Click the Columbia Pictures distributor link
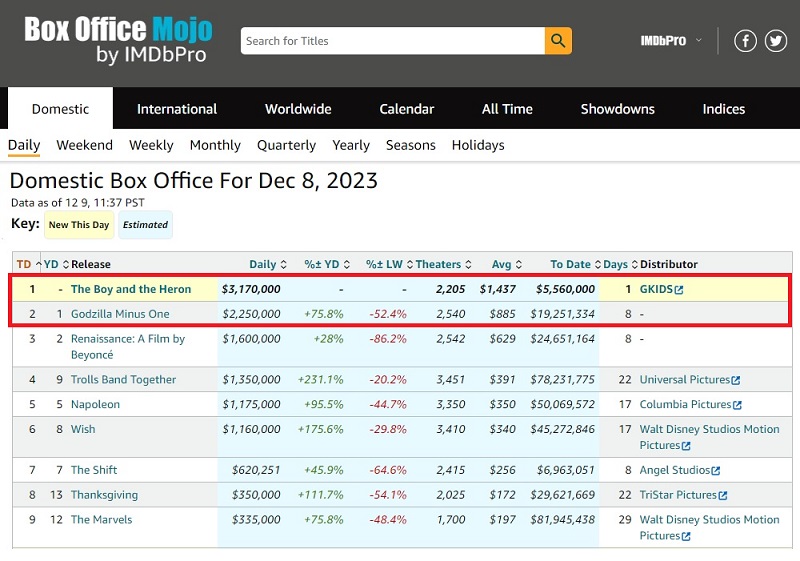 tap(685, 405)
